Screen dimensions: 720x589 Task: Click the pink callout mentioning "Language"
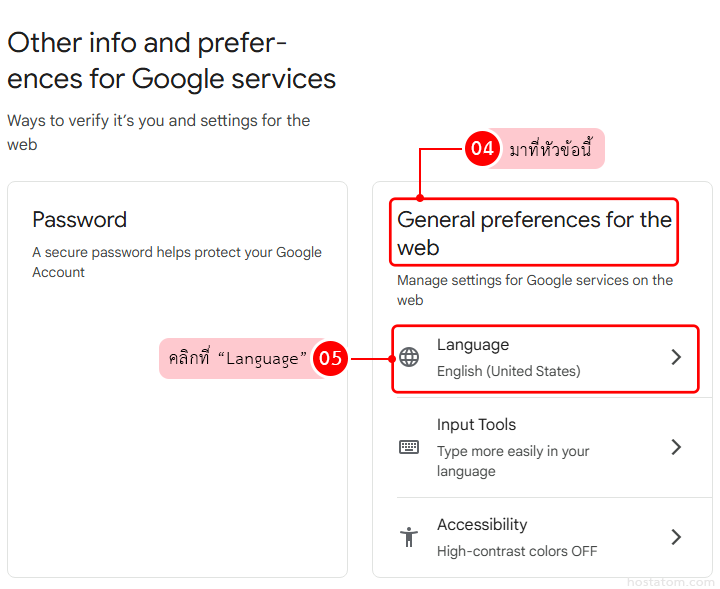(x=237, y=358)
